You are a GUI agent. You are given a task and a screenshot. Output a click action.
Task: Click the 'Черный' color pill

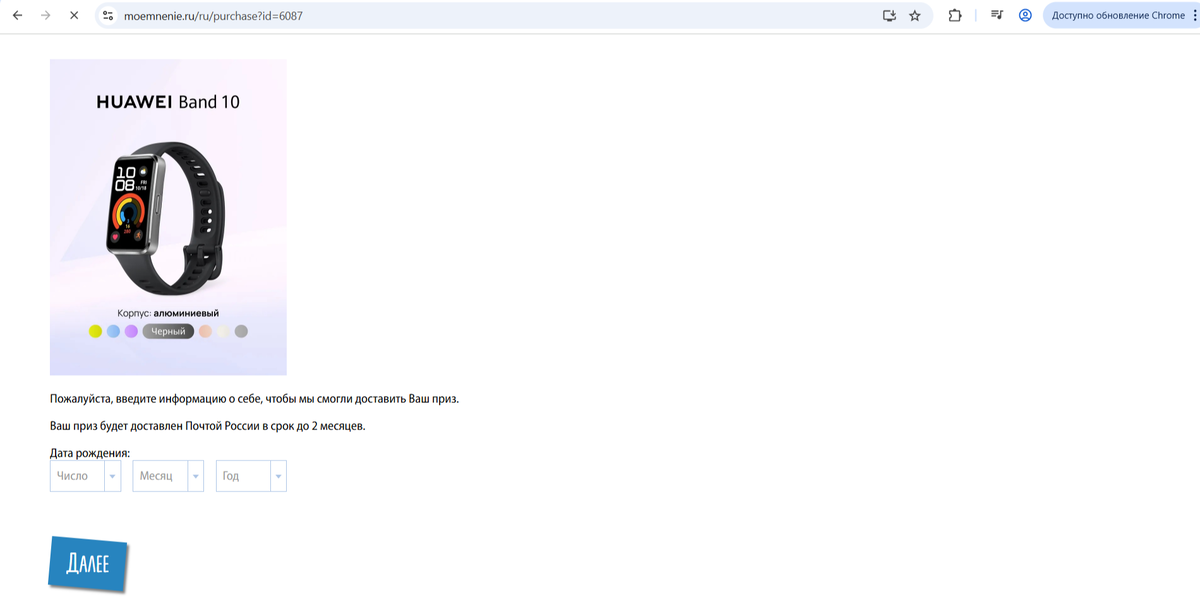pos(168,331)
